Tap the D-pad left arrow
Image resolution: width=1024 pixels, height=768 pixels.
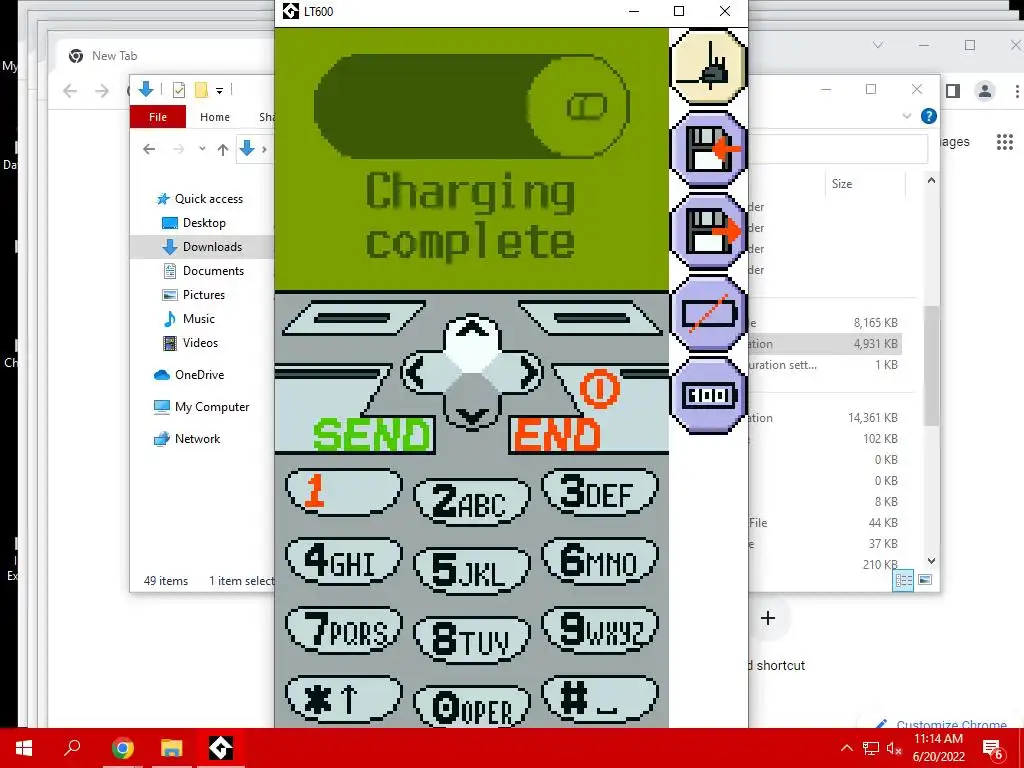[418, 373]
